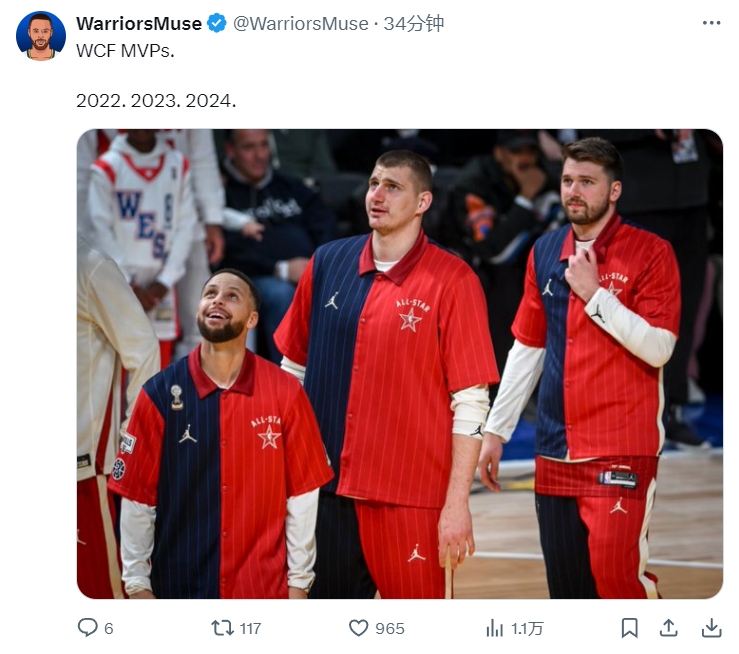The image size is (739, 654).
Task: Click the 6 replies count
Action: (x=108, y=629)
